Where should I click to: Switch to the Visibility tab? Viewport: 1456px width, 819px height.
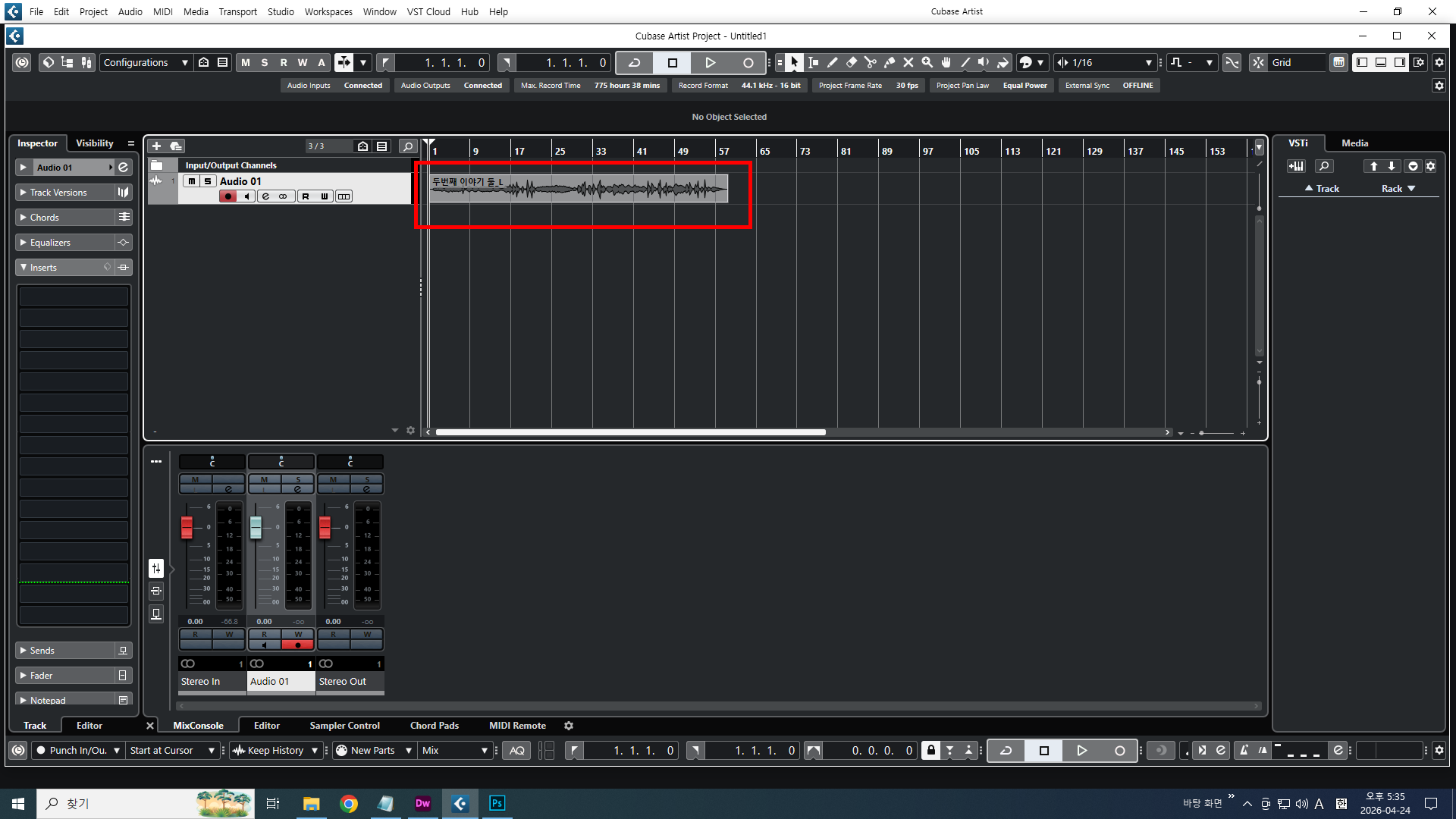click(95, 143)
